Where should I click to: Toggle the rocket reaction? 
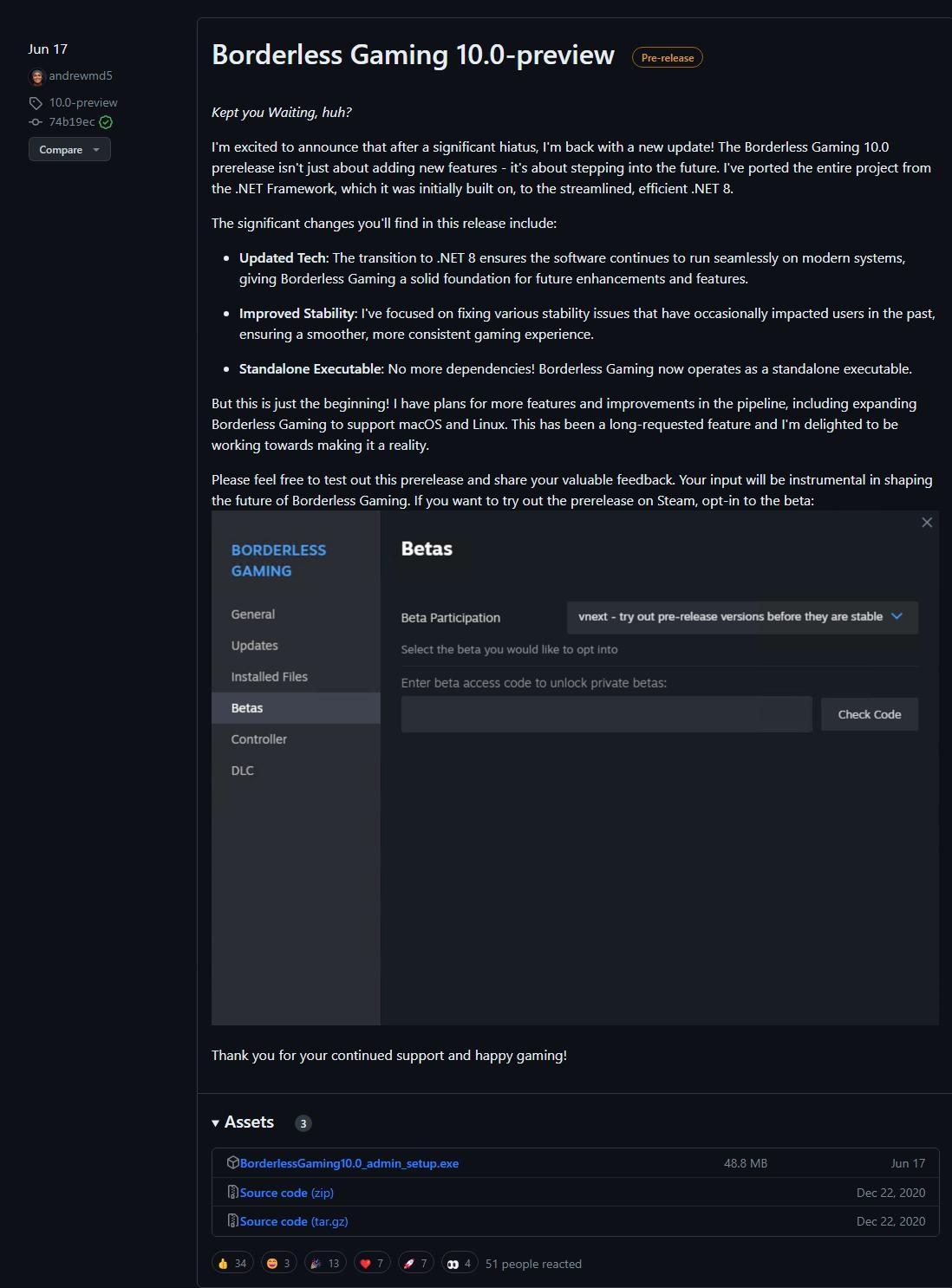point(415,1263)
